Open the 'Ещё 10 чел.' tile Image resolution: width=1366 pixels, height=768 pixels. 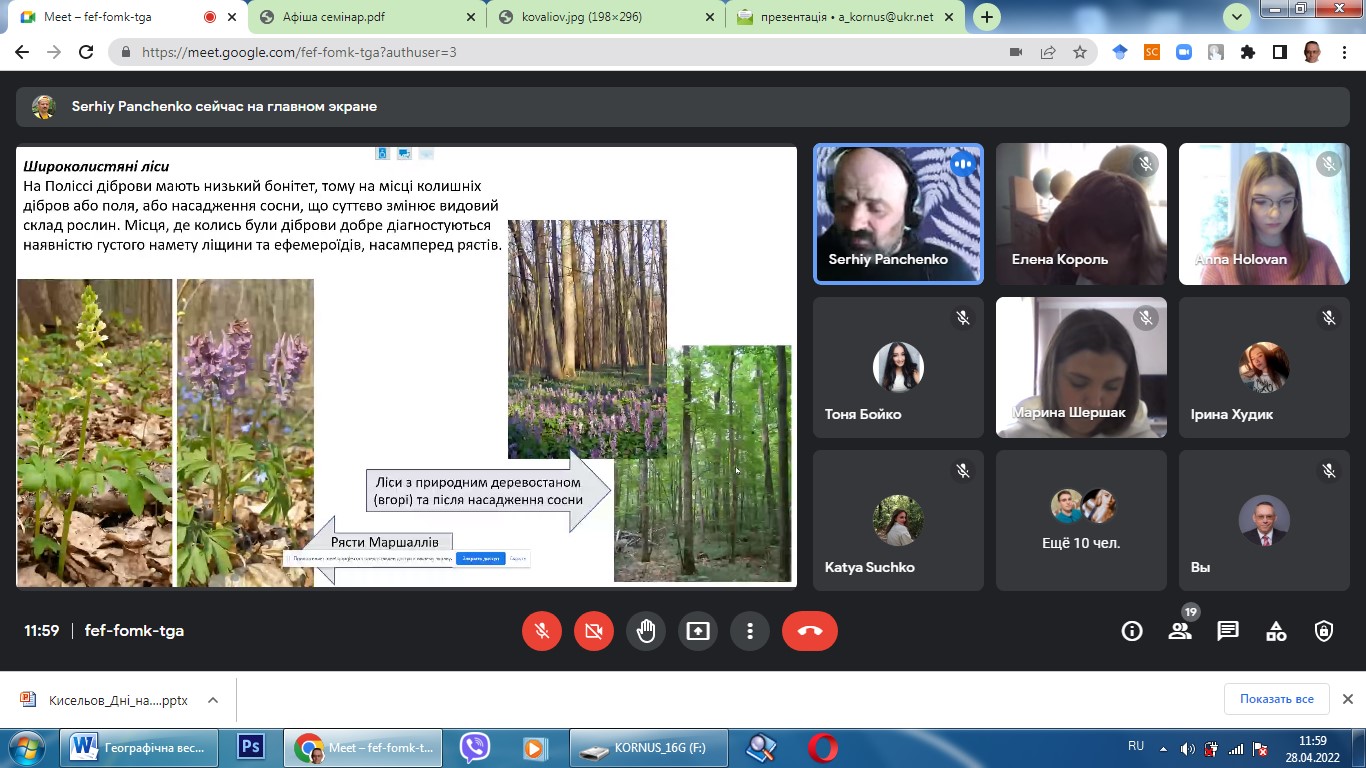tap(1081, 520)
